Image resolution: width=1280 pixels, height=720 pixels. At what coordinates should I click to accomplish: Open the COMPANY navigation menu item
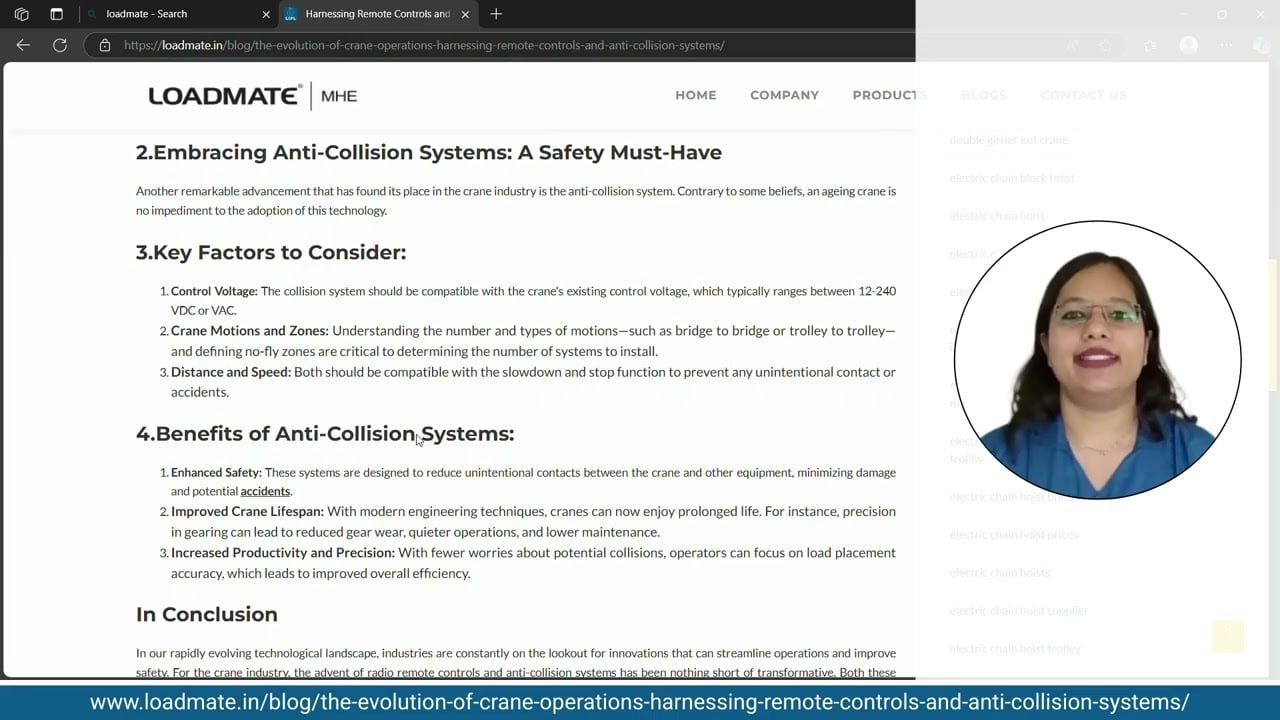(784, 95)
